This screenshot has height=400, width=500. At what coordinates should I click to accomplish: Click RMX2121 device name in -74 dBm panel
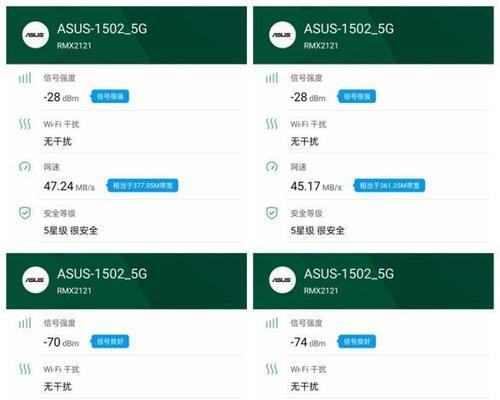pos(321,291)
